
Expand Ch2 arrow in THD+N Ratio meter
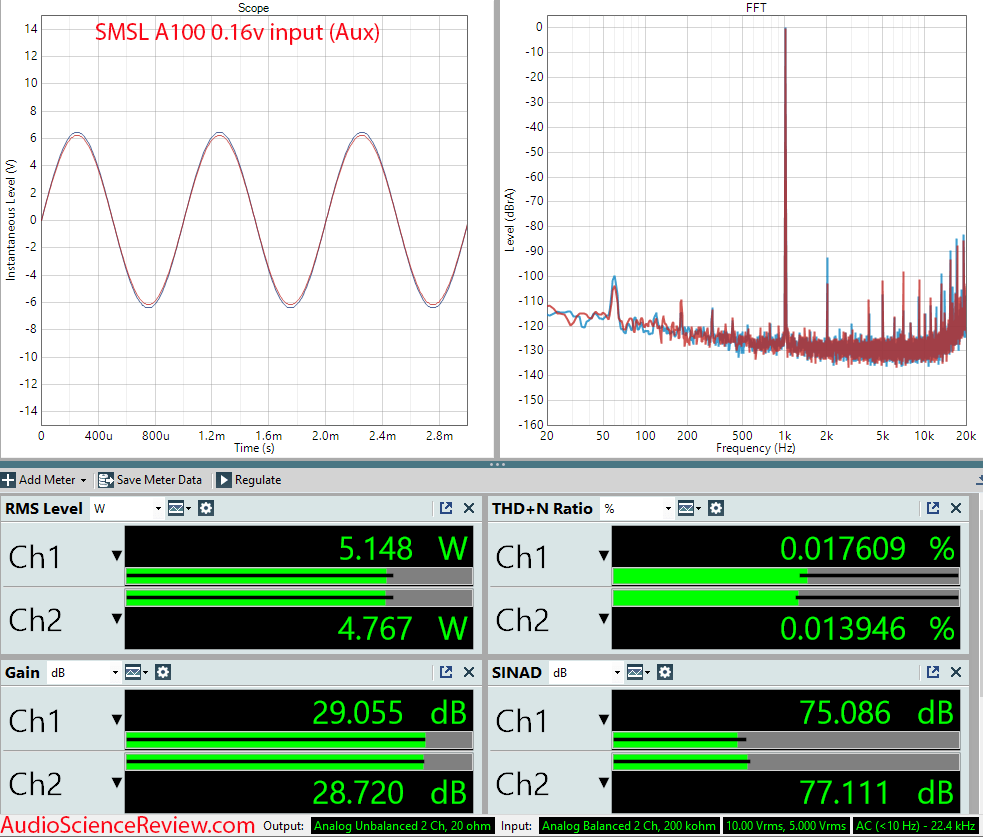tap(604, 619)
